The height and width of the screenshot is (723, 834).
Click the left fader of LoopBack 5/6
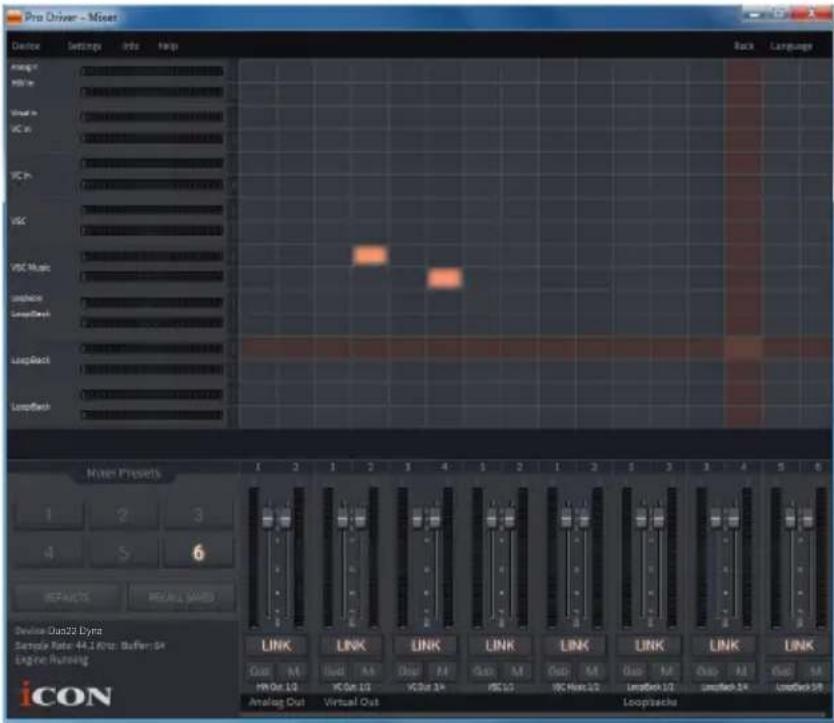point(790,518)
